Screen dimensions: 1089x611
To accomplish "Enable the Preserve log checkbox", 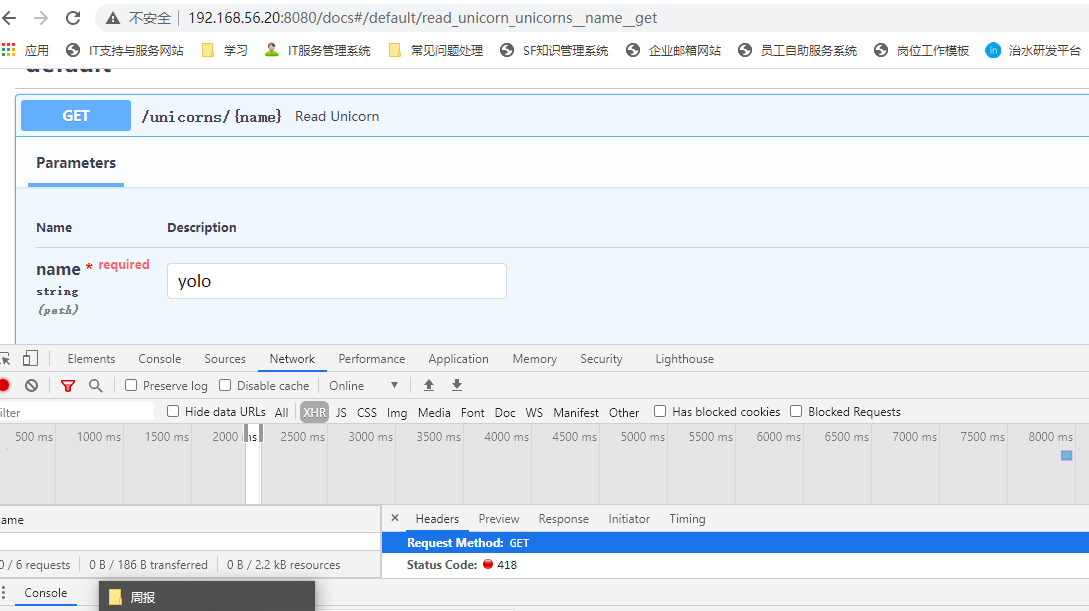I will click(x=131, y=385).
